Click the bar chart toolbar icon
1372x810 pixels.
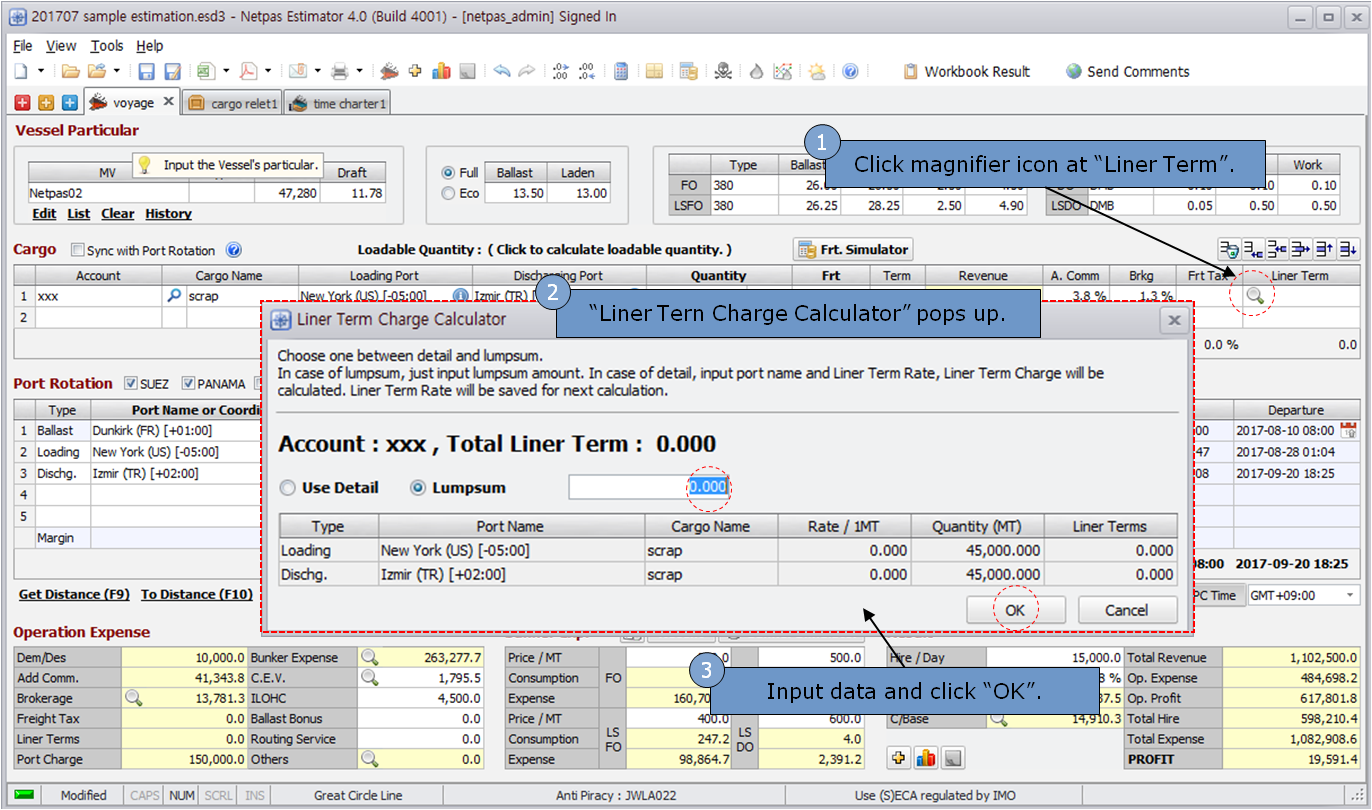(441, 71)
